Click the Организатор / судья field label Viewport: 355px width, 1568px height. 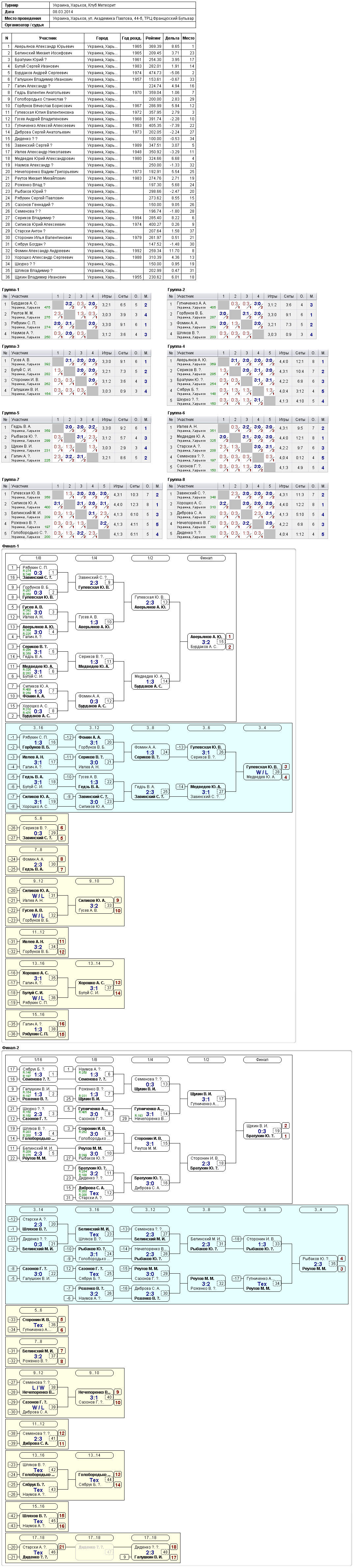tap(24, 25)
